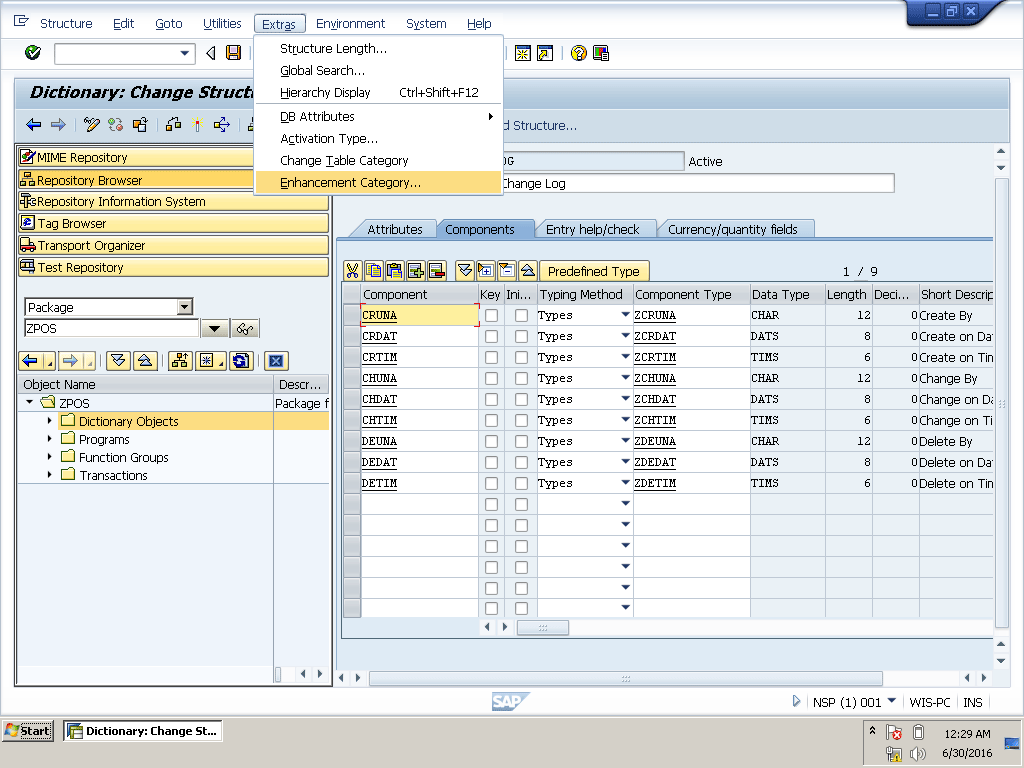This screenshot has height=768, width=1024.
Task: Expand the Dictionary Objects tree node
Action: click(50, 421)
